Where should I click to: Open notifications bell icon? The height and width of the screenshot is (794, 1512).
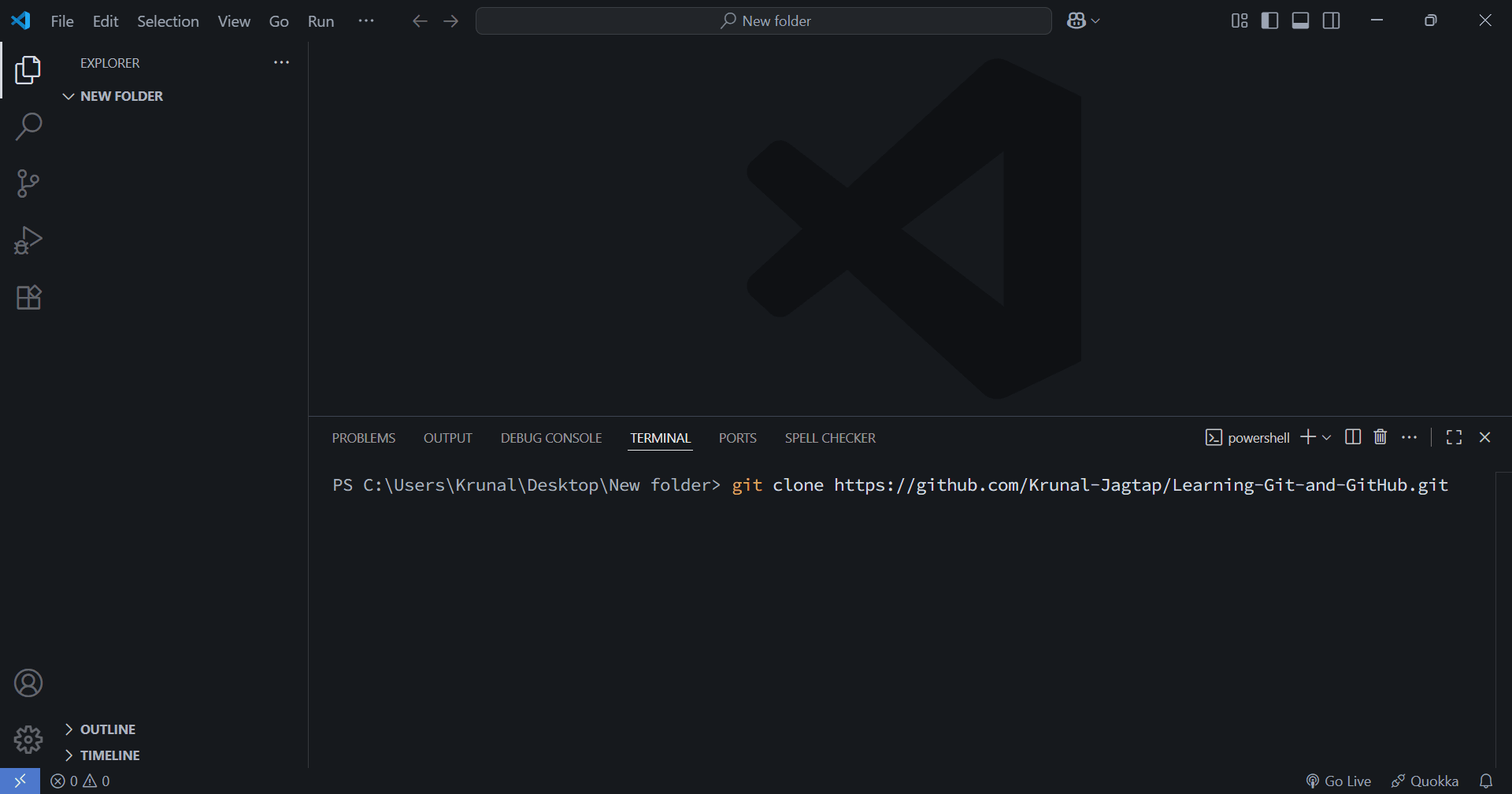tap(1486, 781)
